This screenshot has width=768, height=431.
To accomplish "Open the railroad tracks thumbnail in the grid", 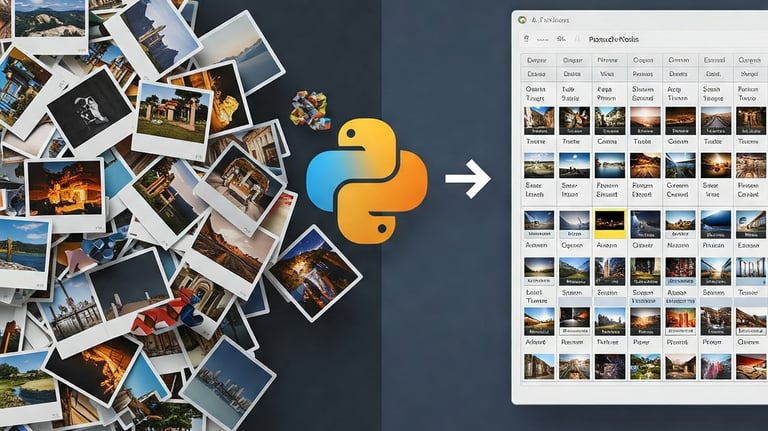I will click(716, 120).
